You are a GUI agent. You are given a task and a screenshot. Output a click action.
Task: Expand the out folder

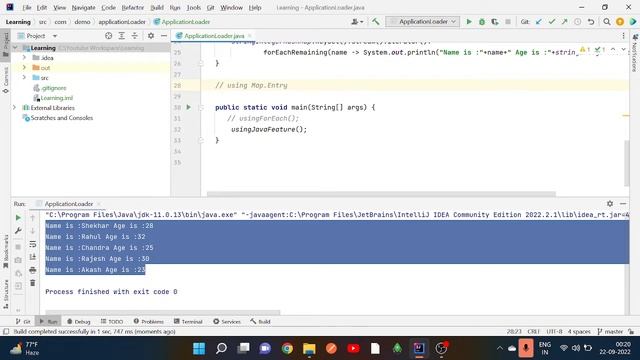(x=24, y=67)
